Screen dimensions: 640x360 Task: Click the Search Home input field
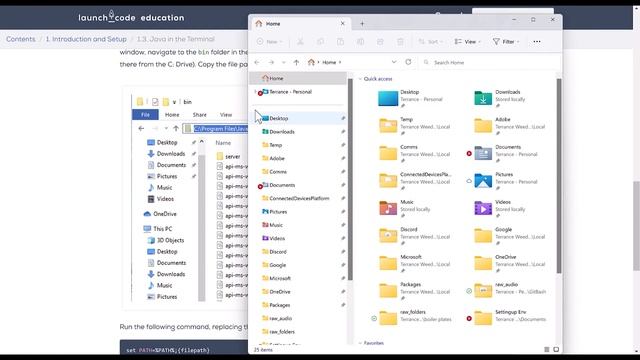coord(490,62)
